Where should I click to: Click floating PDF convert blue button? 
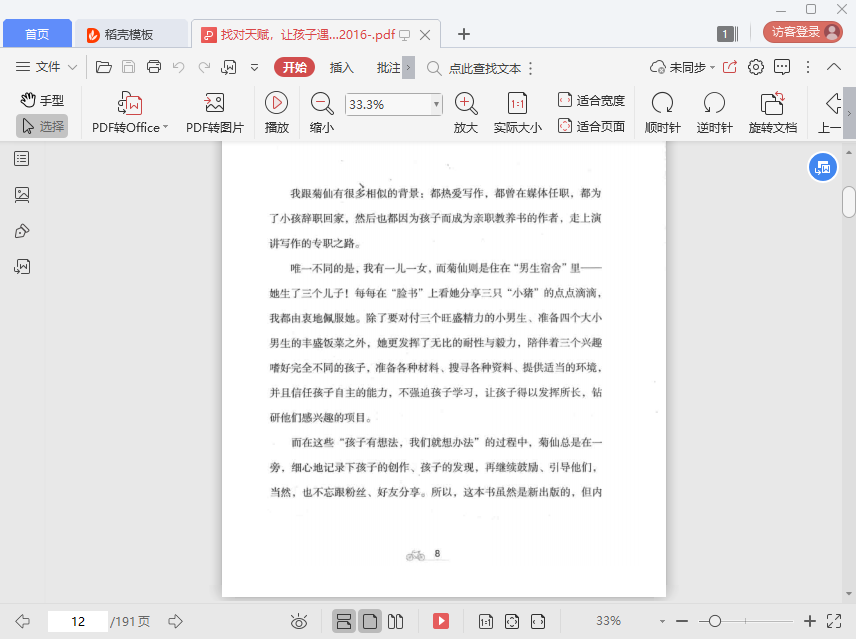pos(823,168)
